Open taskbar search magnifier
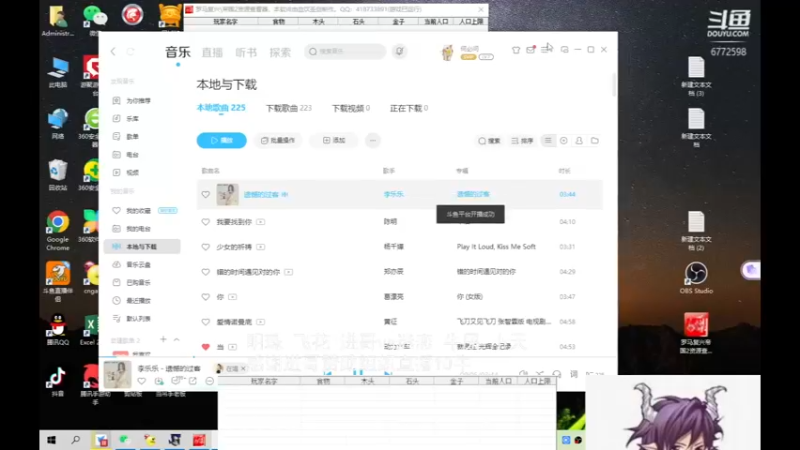This screenshot has width=800, height=450. 76,440
